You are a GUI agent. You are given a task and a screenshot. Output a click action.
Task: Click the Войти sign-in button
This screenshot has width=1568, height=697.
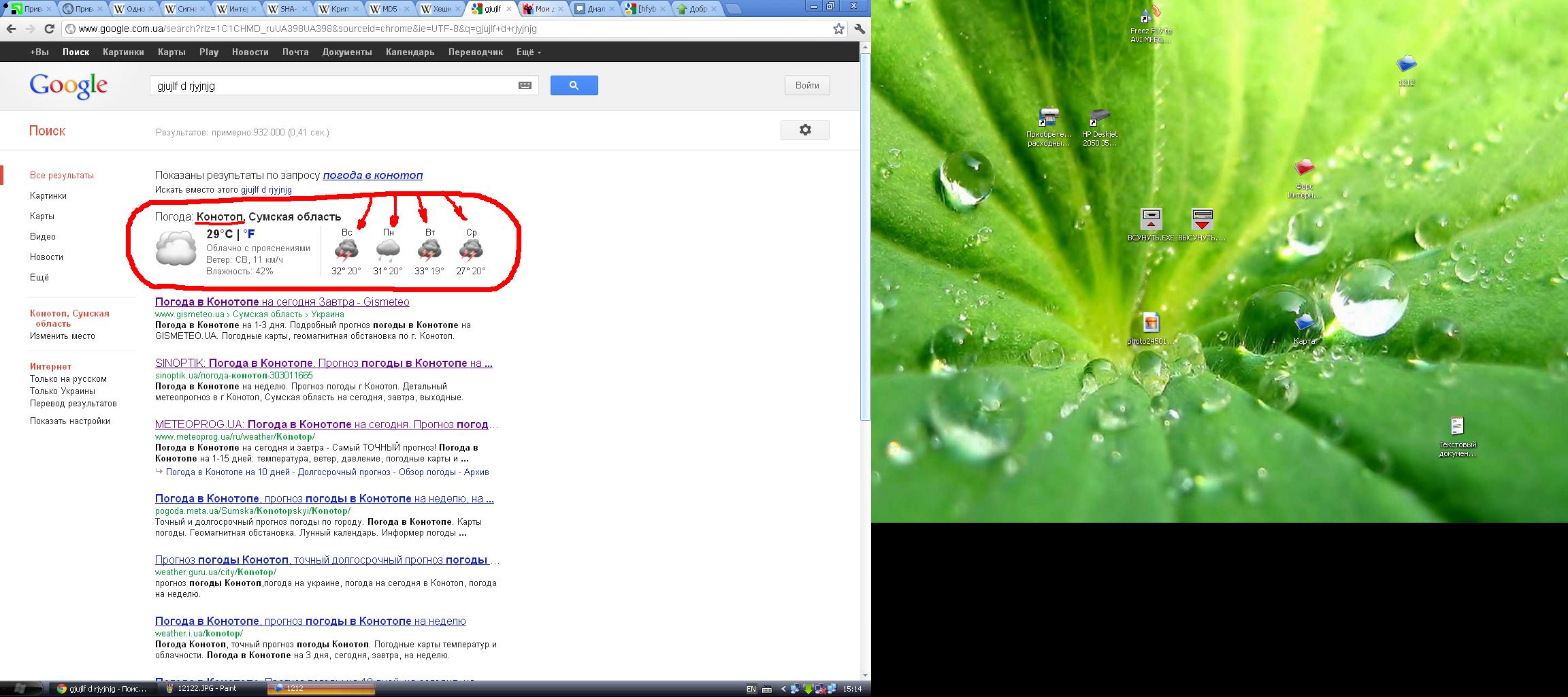pyautogui.click(x=807, y=85)
